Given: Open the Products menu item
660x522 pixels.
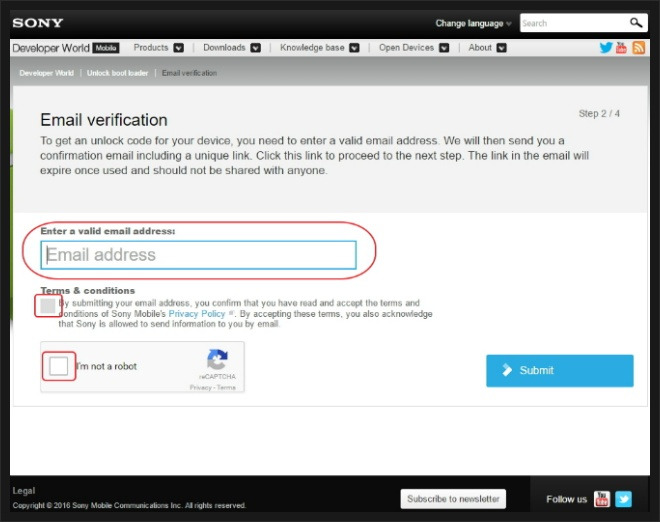Looking at the screenshot, I should tap(151, 48).
